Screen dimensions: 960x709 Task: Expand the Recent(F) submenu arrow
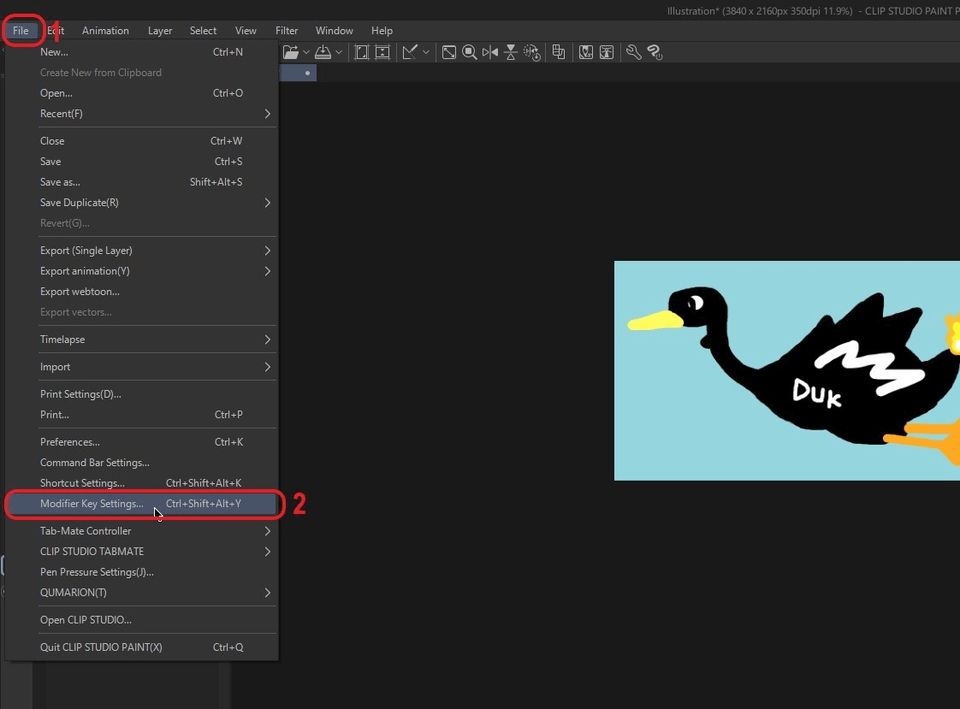[x=268, y=114]
